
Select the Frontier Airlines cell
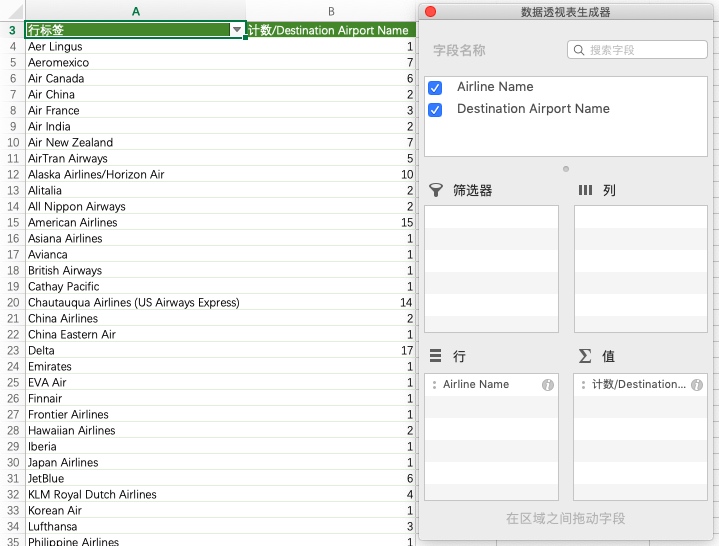click(136, 414)
